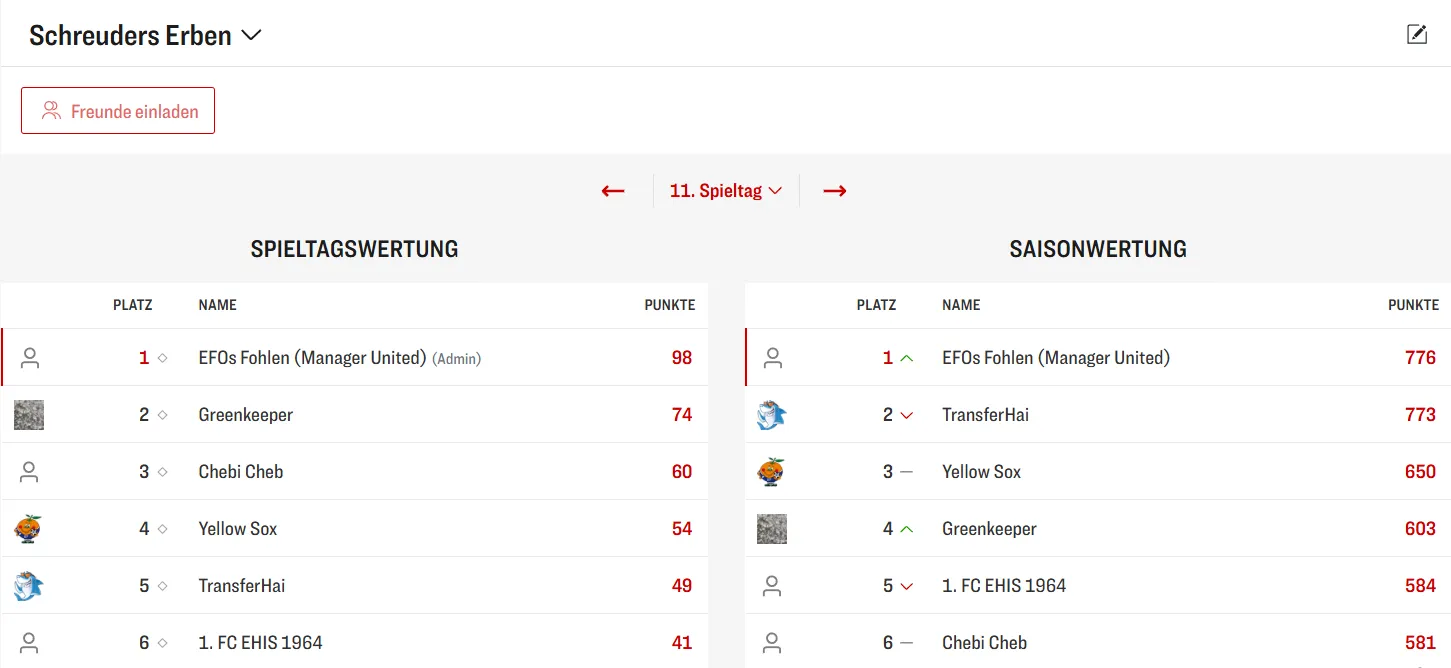Click the Spieltagswertung Punkte column header
The image size is (1451, 668).
(669, 305)
